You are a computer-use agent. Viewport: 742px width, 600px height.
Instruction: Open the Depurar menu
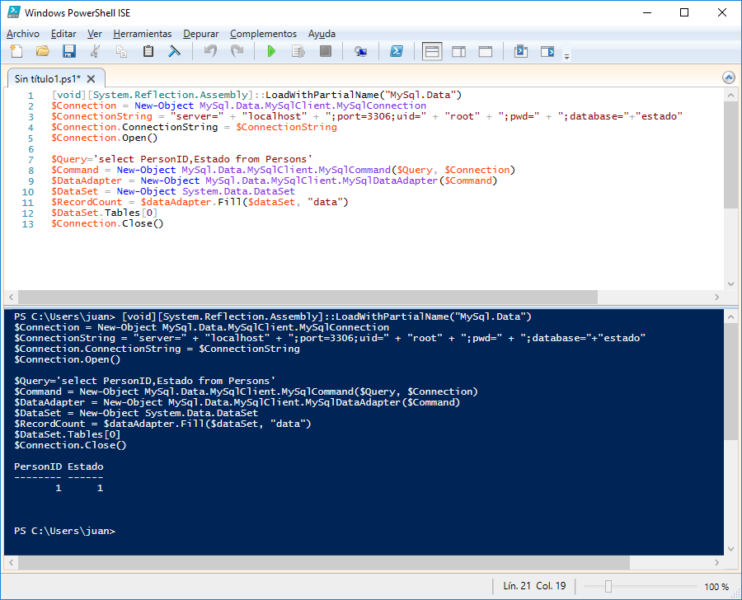(200, 33)
